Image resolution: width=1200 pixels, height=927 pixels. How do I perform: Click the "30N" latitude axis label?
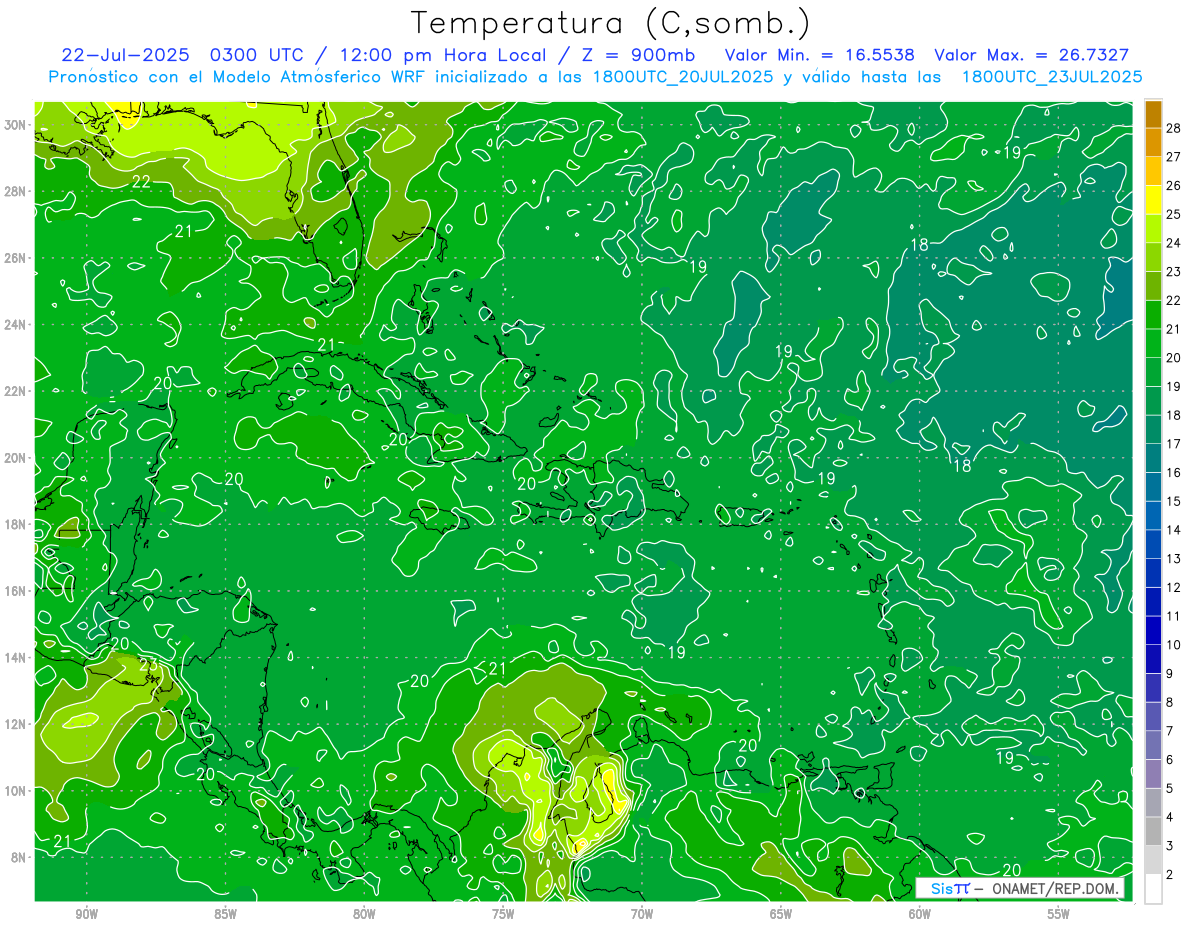(15, 125)
